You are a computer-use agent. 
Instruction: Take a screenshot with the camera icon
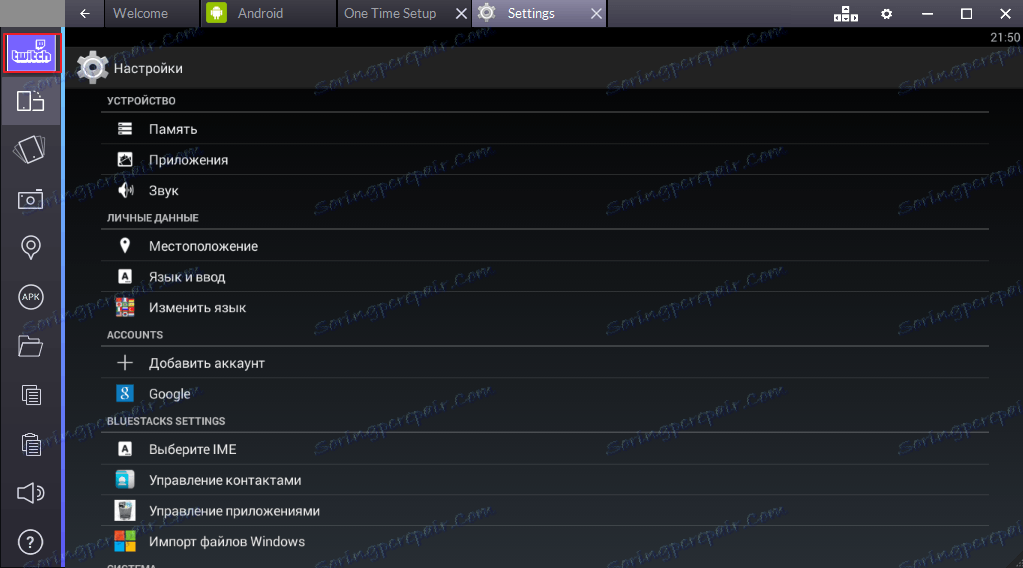[30, 199]
